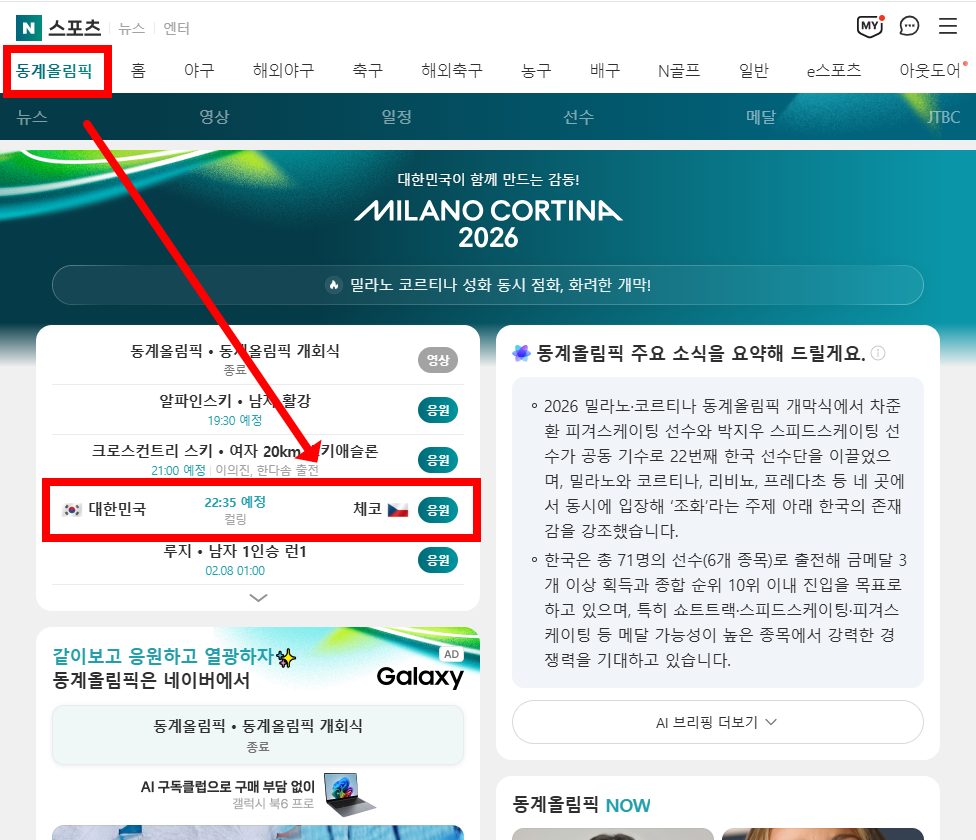The height and width of the screenshot is (840, 976).
Task: Open the 엔터 menu item in the top bar
Action: [176, 29]
